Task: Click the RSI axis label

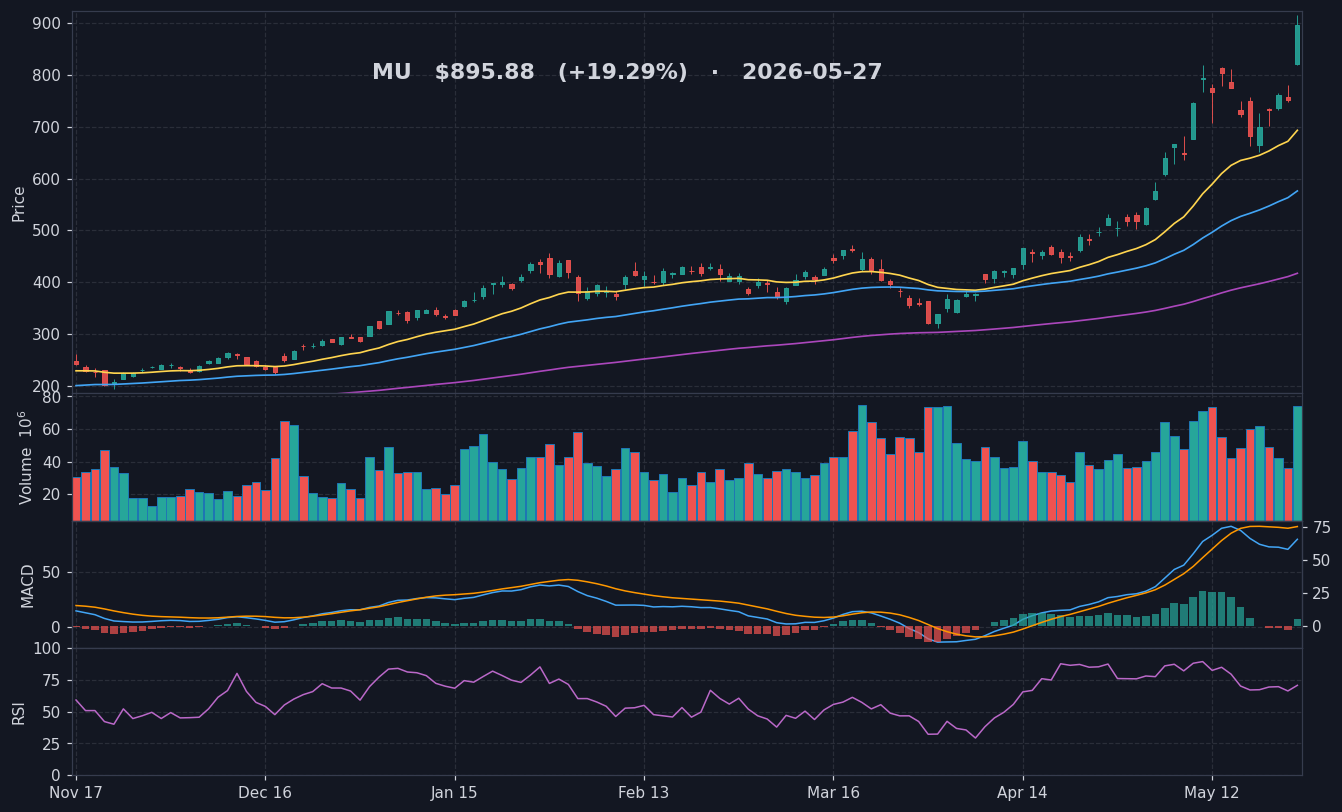Action: coord(19,712)
